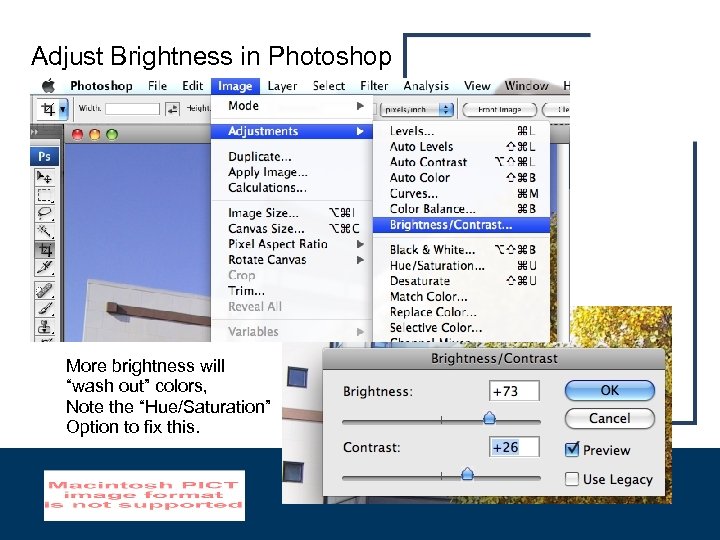
Task: Toggle the Preview checkbox
Action: tap(572, 449)
